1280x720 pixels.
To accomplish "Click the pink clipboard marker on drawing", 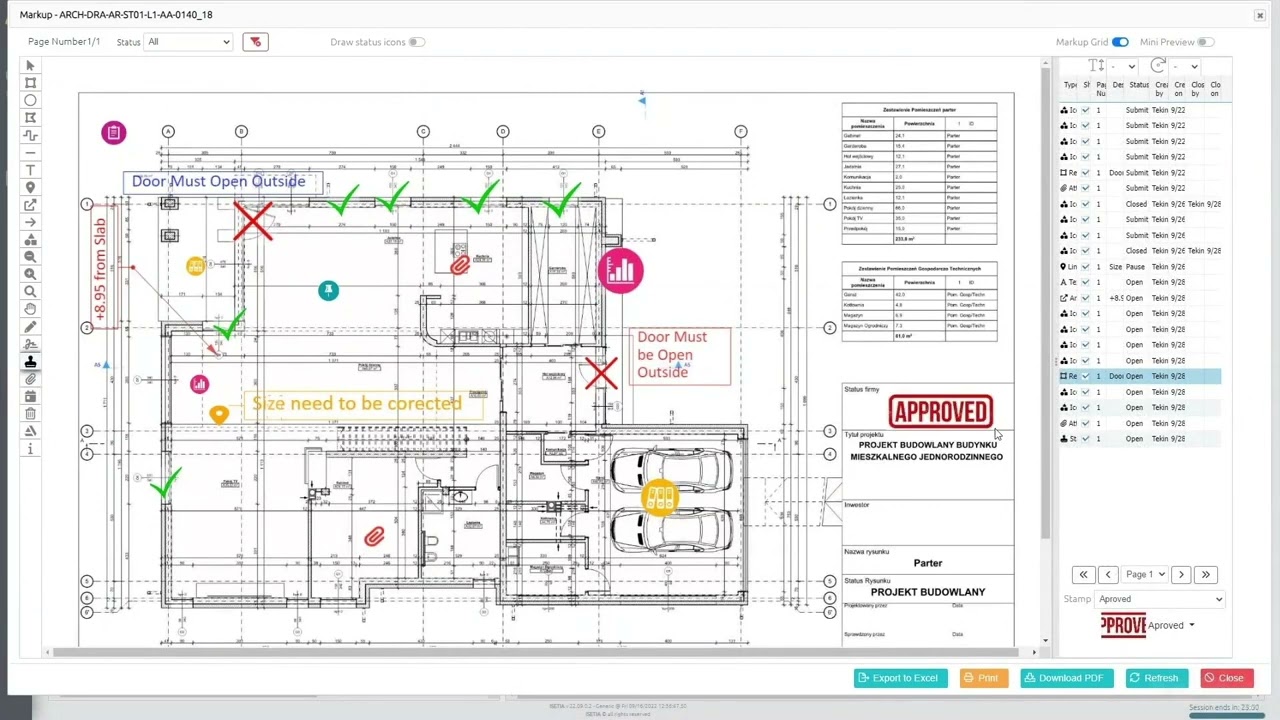I will coord(114,133).
